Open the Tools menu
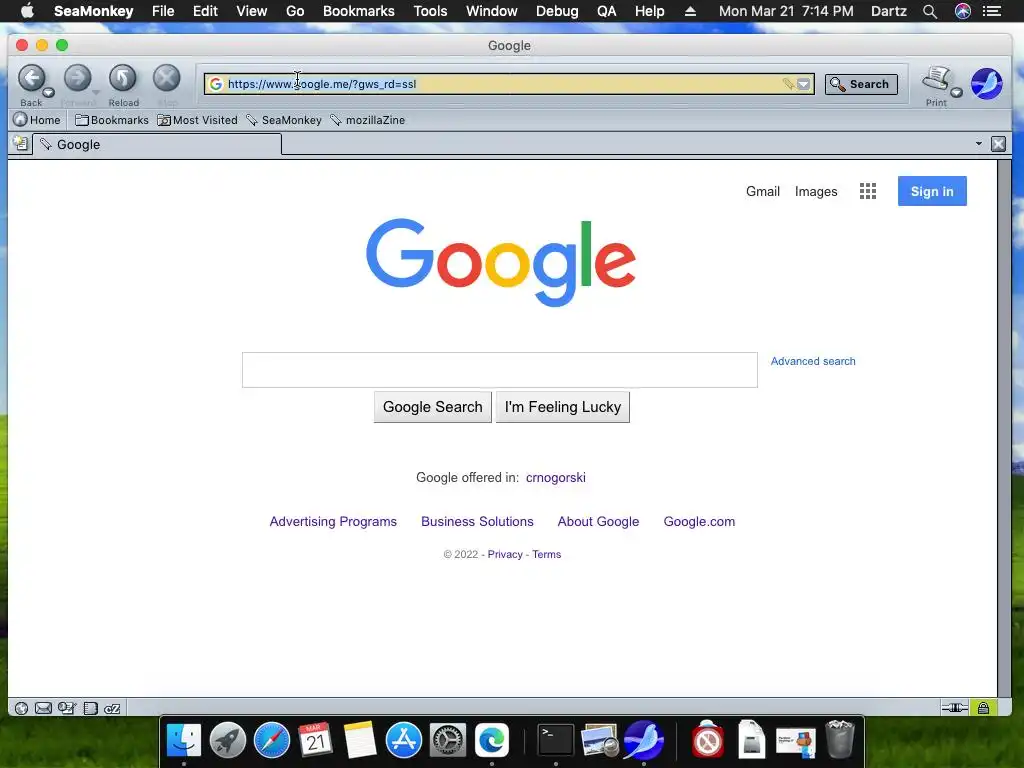This screenshot has height=768, width=1024. click(430, 11)
